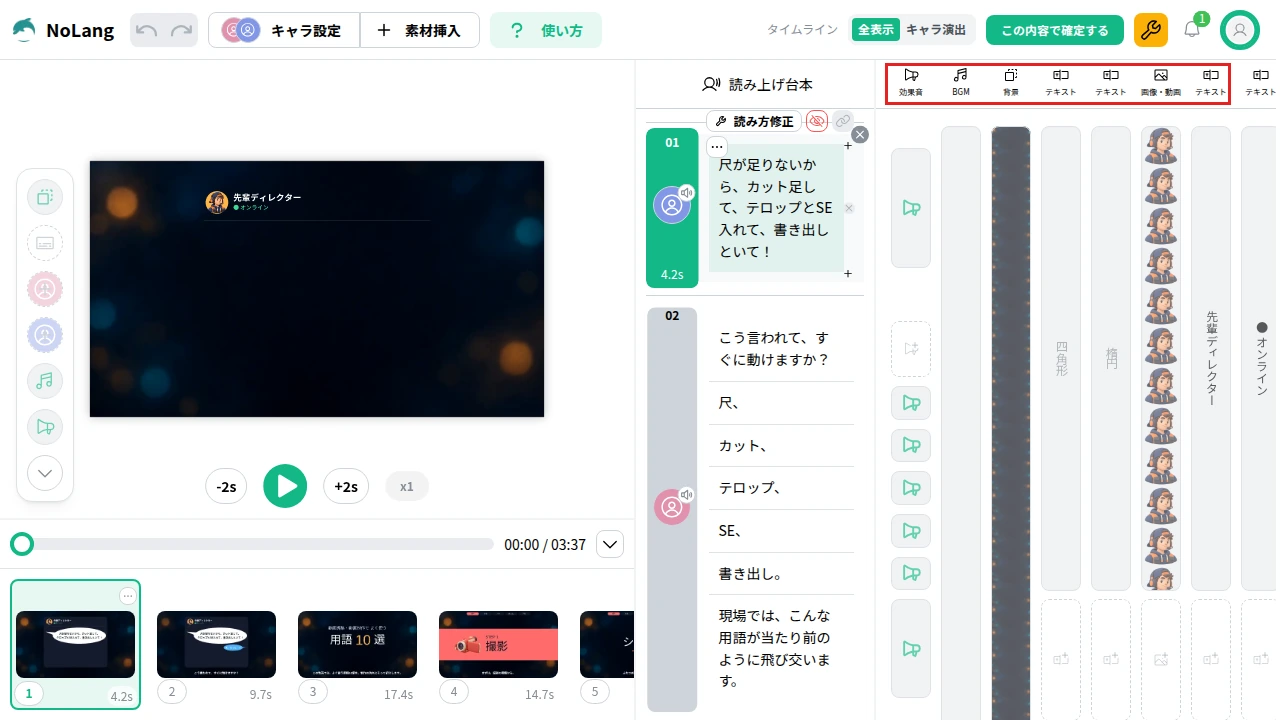Click the 四角形 text cell in timeline
1280x720 pixels.
1061,358
